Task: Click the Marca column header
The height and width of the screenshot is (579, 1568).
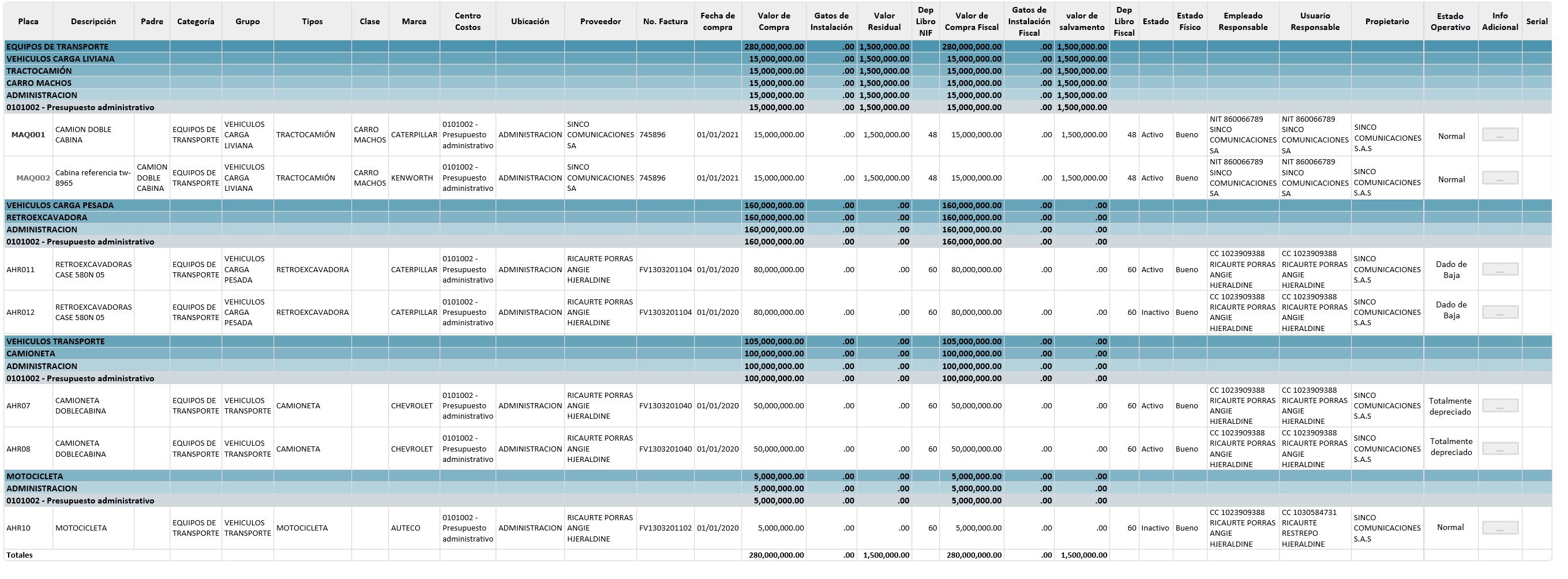Action: pos(414,21)
